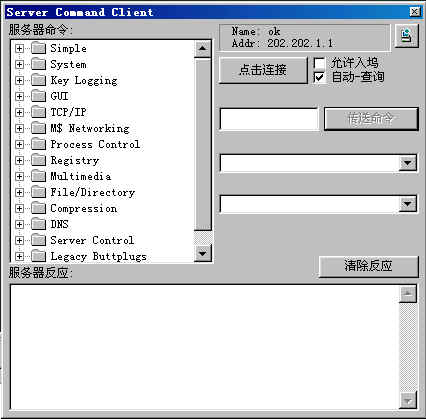Expand the GUI tree node
The height and width of the screenshot is (419, 426).
(x=19, y=97)
